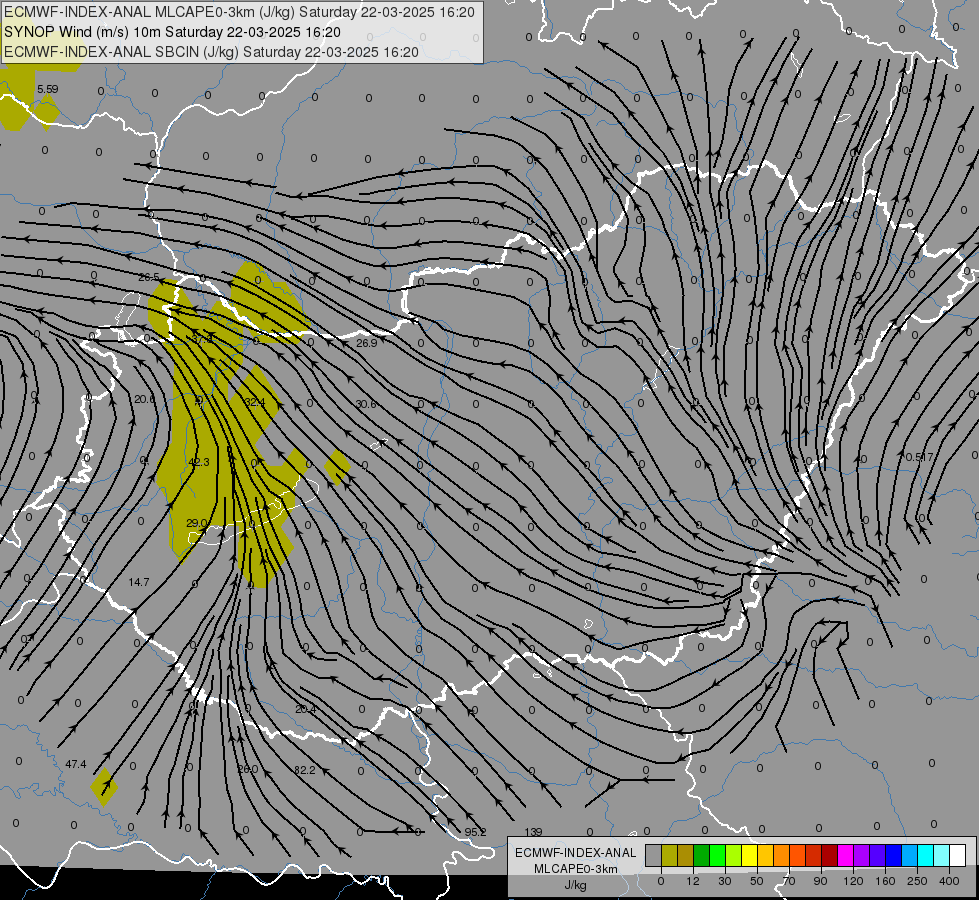The height and width of the screenshot is (900, 979).
Task: Click the 400 tick label on the color scale
Action: click(949, 881)
